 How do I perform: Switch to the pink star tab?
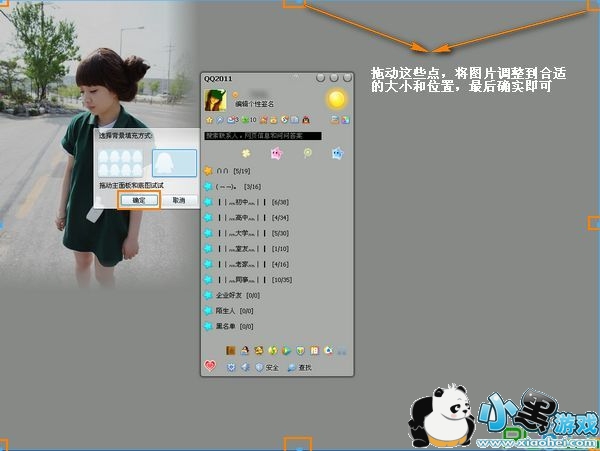[276, 153]
